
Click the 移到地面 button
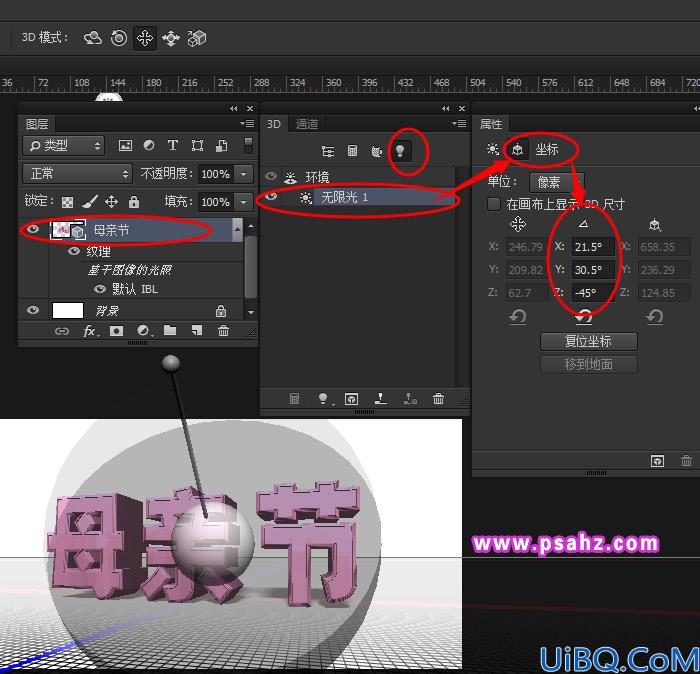(x=589, y=365)
